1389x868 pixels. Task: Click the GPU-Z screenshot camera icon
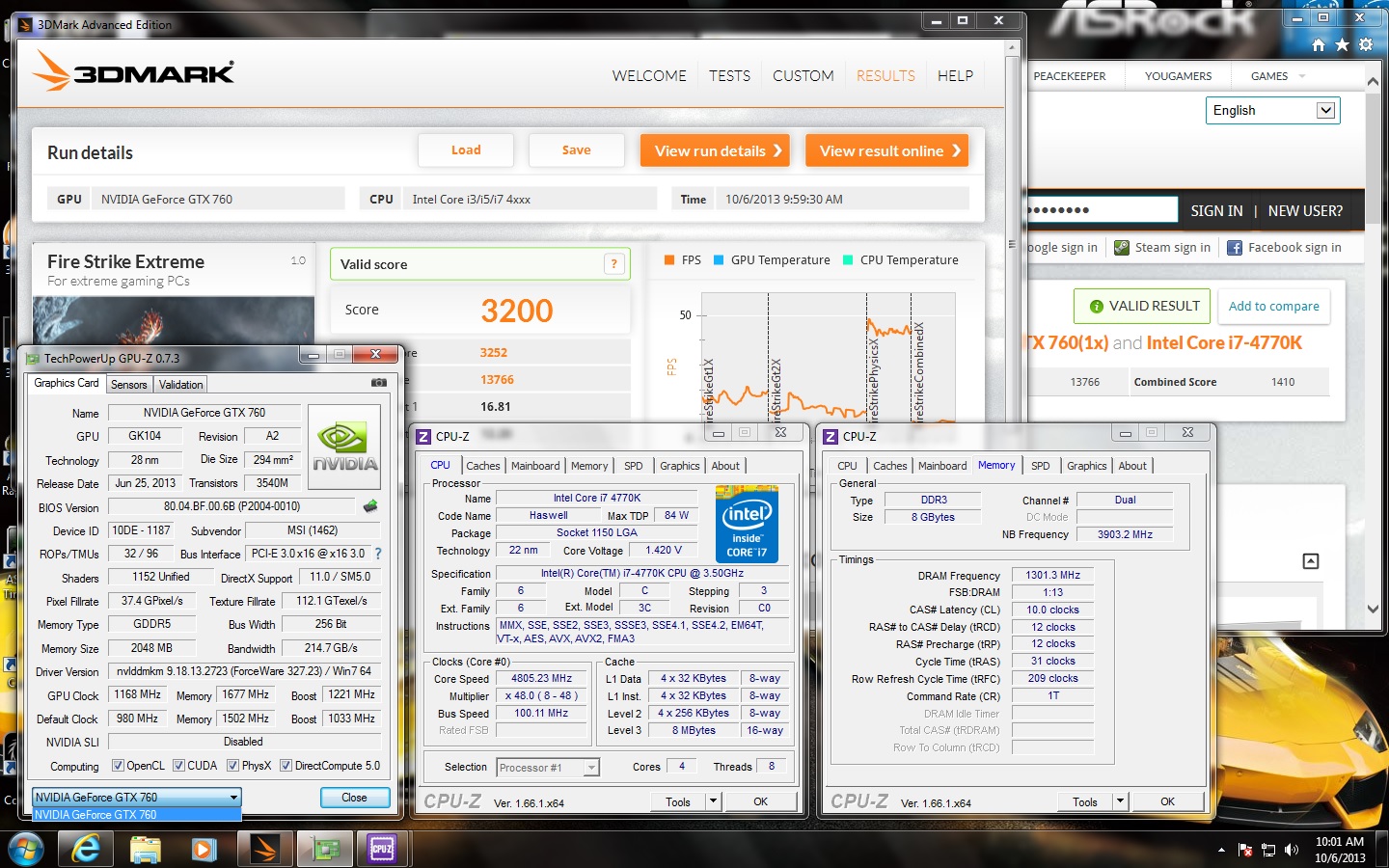(x=379, y=383)
